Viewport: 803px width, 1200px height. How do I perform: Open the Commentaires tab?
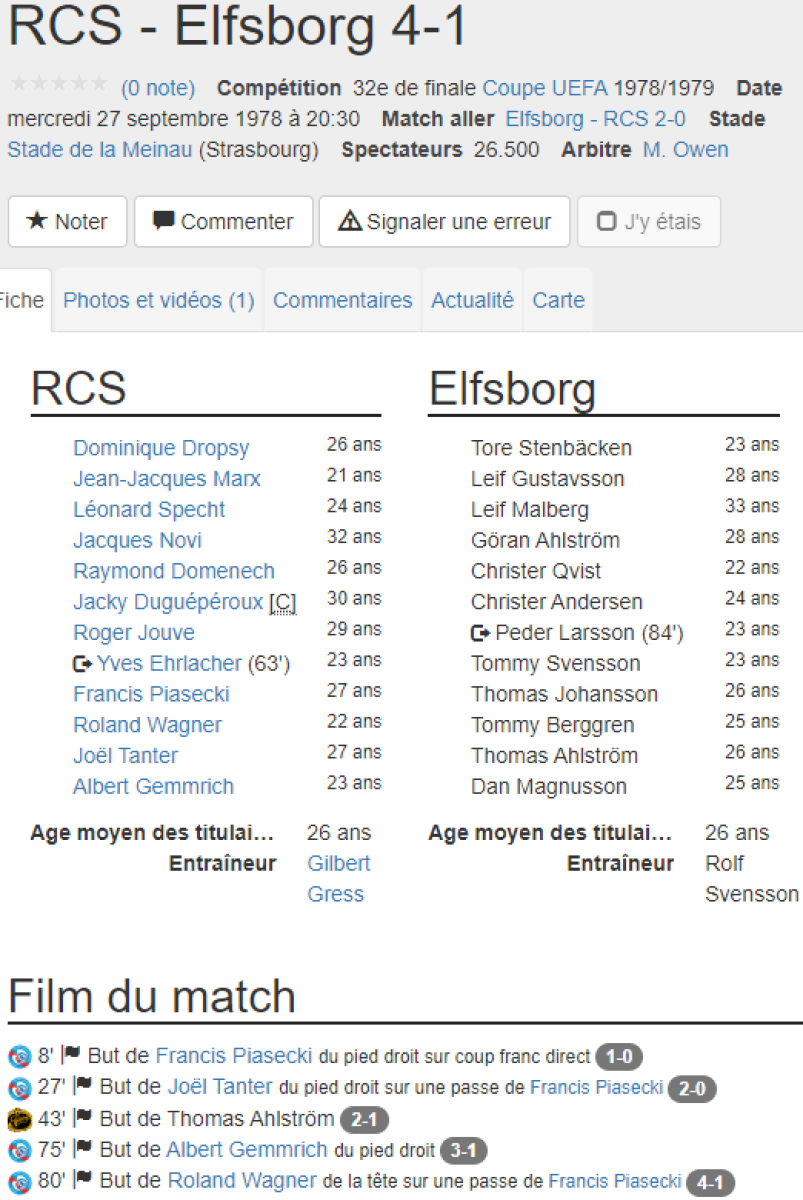click(x=342, y=300)
